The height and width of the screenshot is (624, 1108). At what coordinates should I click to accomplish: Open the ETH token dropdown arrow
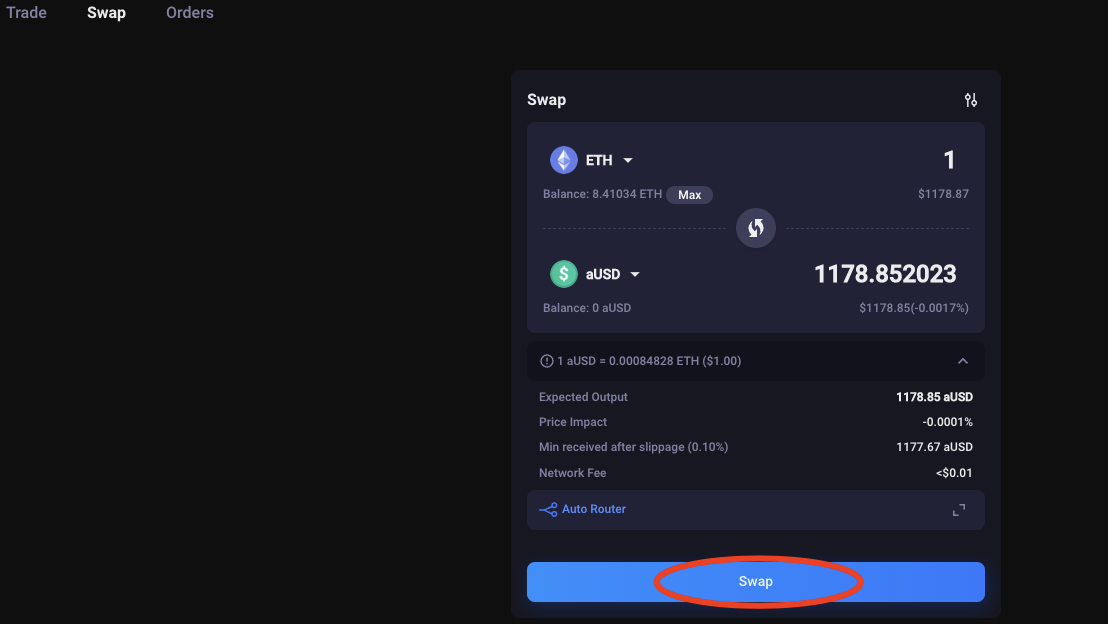point(628,161)
